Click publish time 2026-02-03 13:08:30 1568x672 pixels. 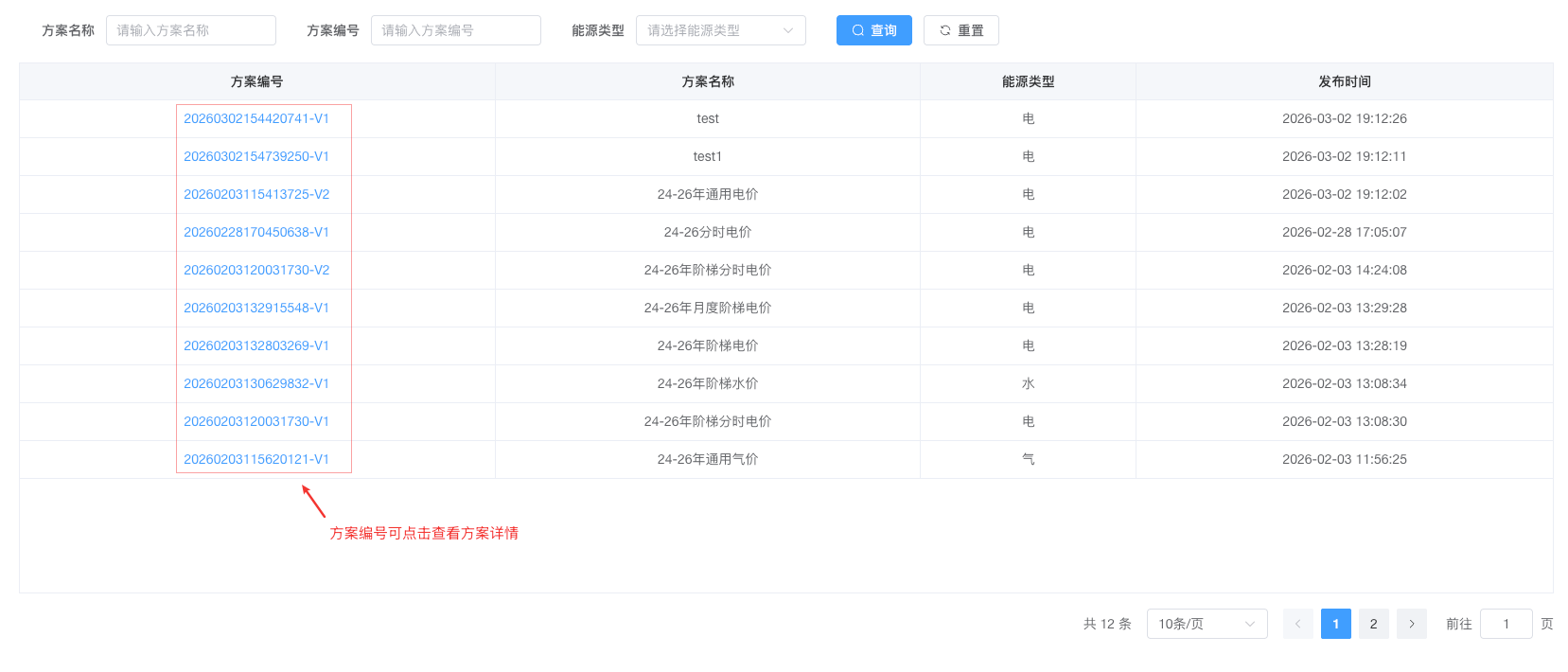coord(1345,421)
